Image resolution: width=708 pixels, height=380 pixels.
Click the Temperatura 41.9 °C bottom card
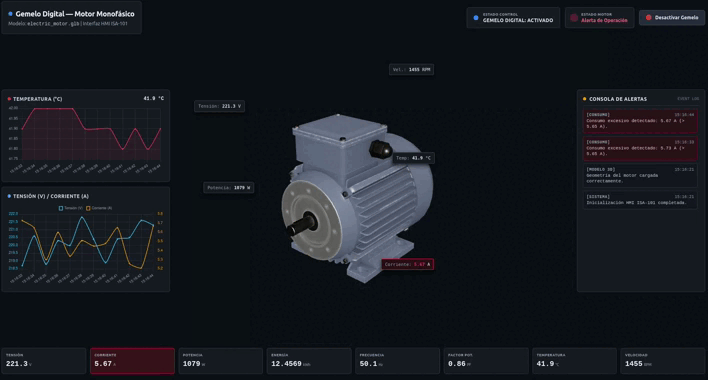(x=574, y=361)
